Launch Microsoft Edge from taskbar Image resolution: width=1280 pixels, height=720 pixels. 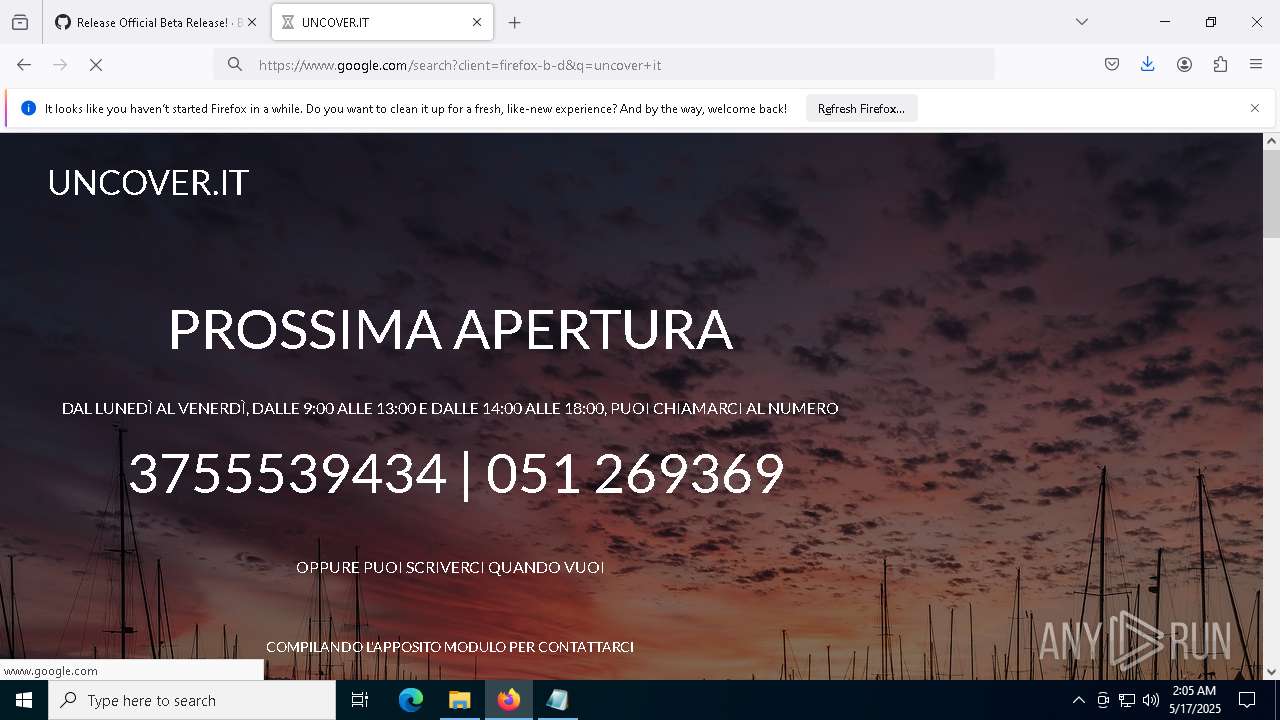(411, 700)
